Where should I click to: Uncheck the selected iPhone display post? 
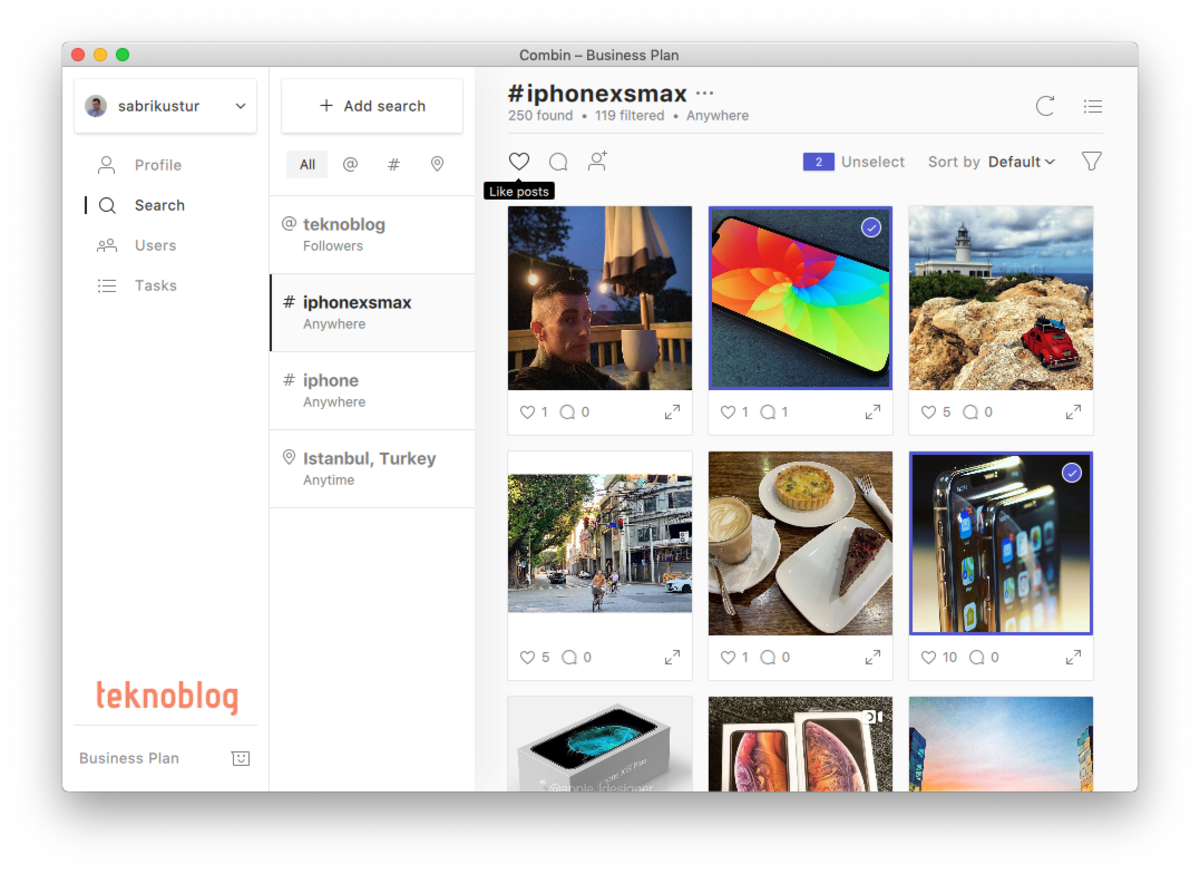[x=1071, y=473]
